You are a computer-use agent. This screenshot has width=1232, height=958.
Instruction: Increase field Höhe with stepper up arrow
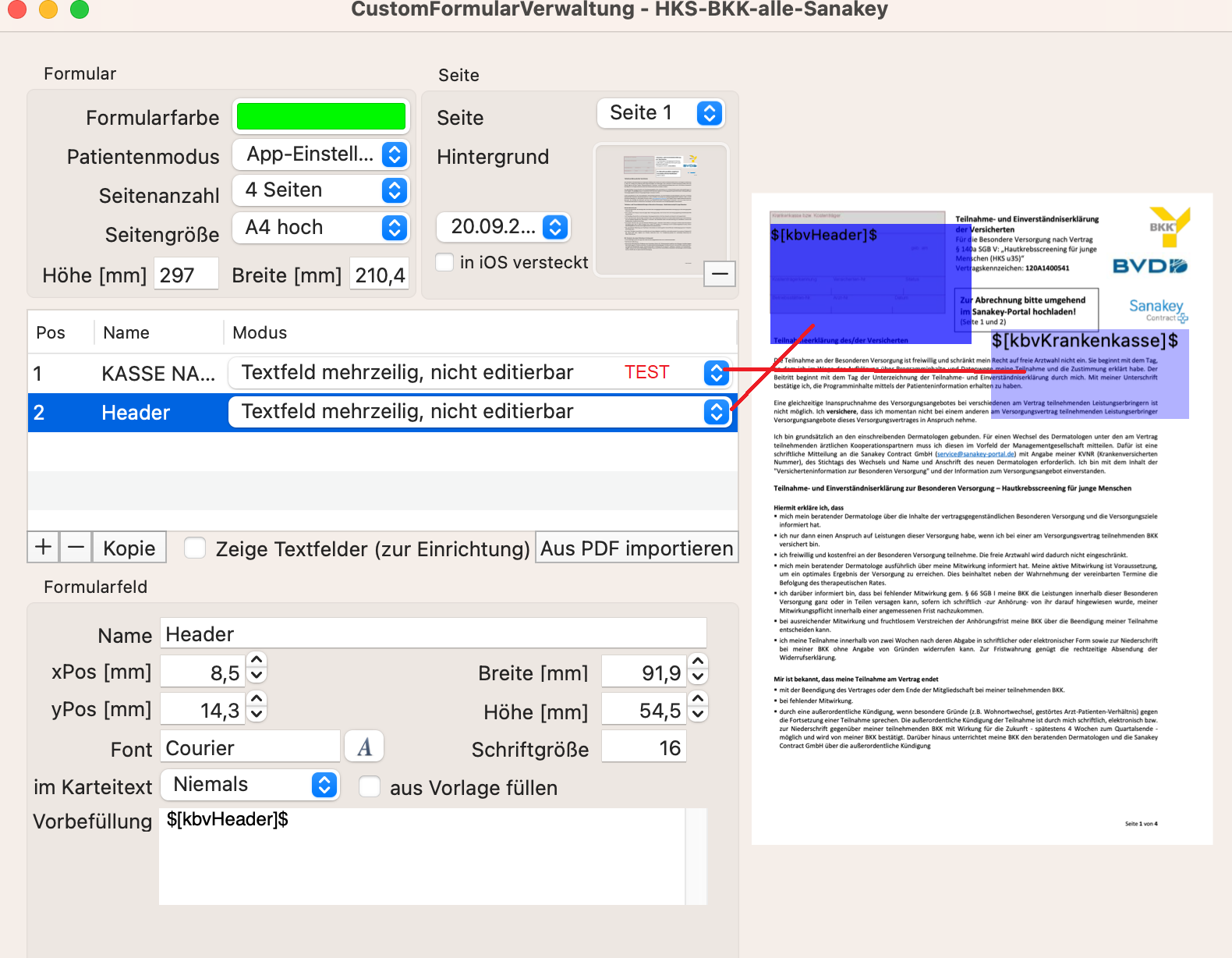[x=698, y=700]
